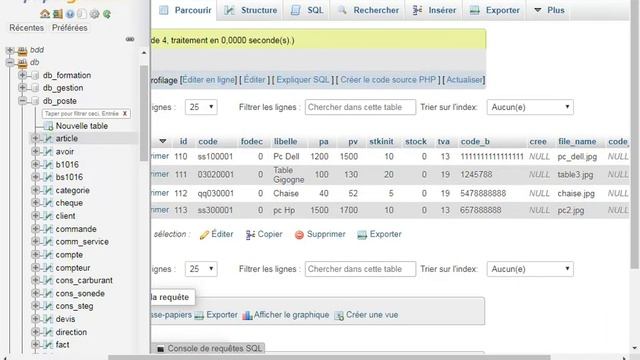Click the Éditer en ligne link

coord(209,80)
